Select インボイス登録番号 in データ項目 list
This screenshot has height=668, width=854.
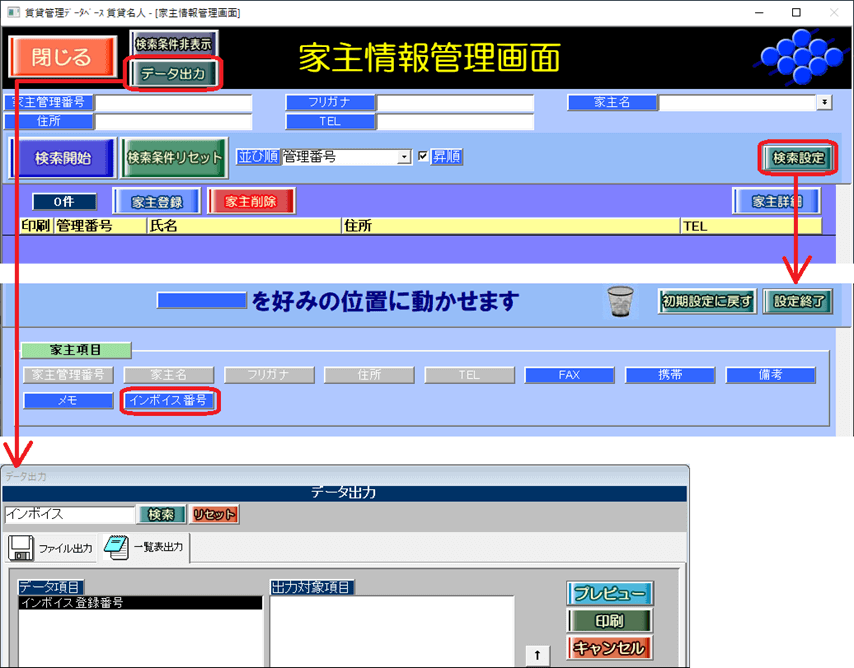pos(140,603)
